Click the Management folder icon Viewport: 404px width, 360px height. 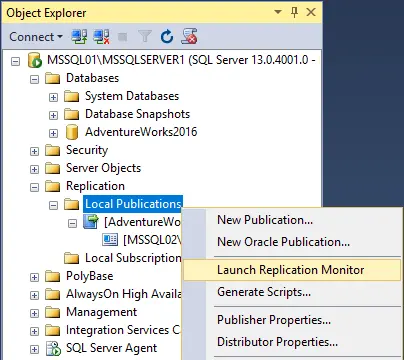[52, 313]
